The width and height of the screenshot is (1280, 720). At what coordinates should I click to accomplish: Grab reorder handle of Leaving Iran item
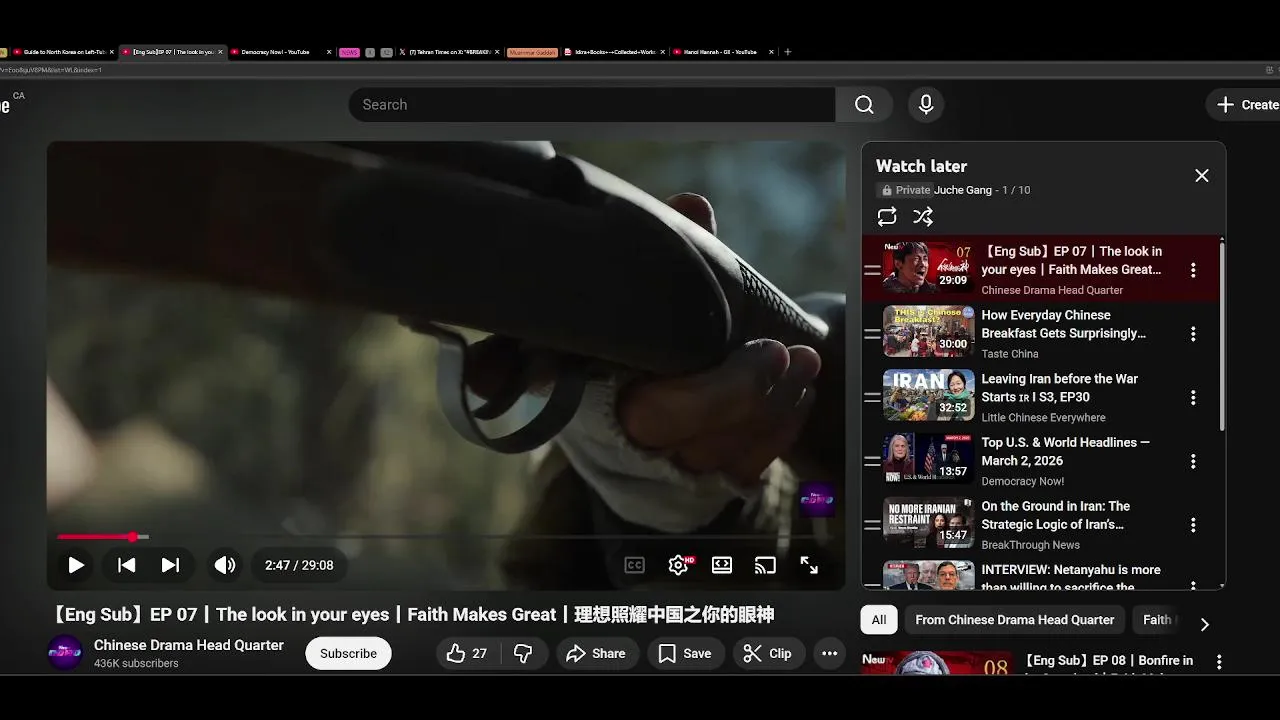(x=872, y=398)
